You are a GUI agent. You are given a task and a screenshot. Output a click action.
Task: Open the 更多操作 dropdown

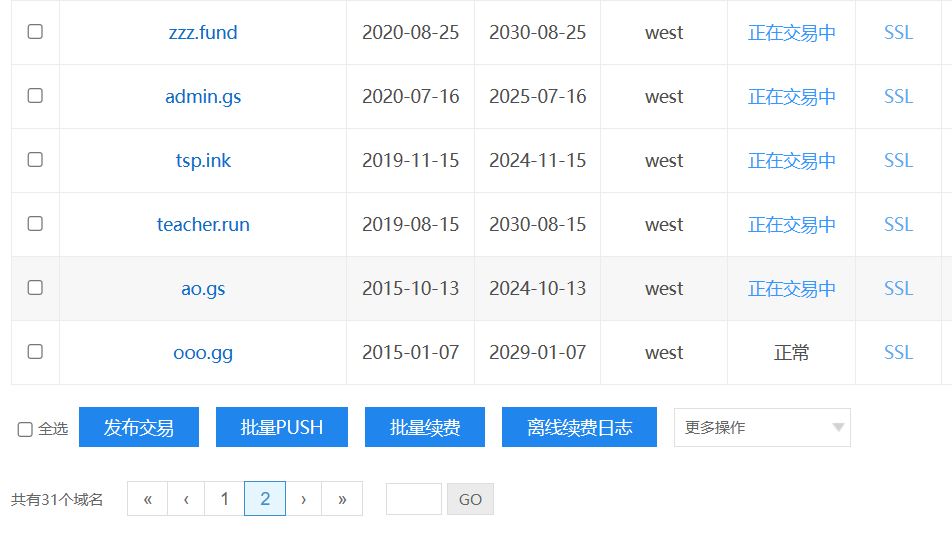tap(762, 427)
